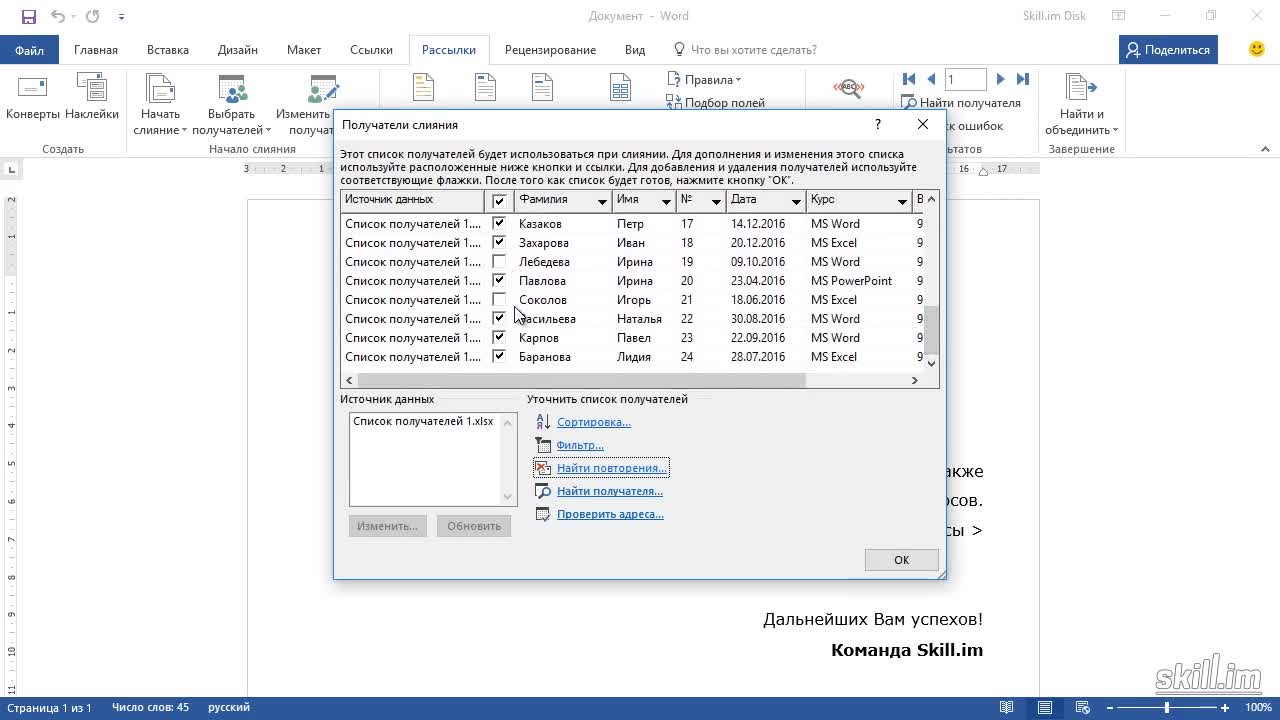Screen dimensions: 1280x720
Task: Expand the Начать слияние dropdown arrow
Action: point(184,131)
